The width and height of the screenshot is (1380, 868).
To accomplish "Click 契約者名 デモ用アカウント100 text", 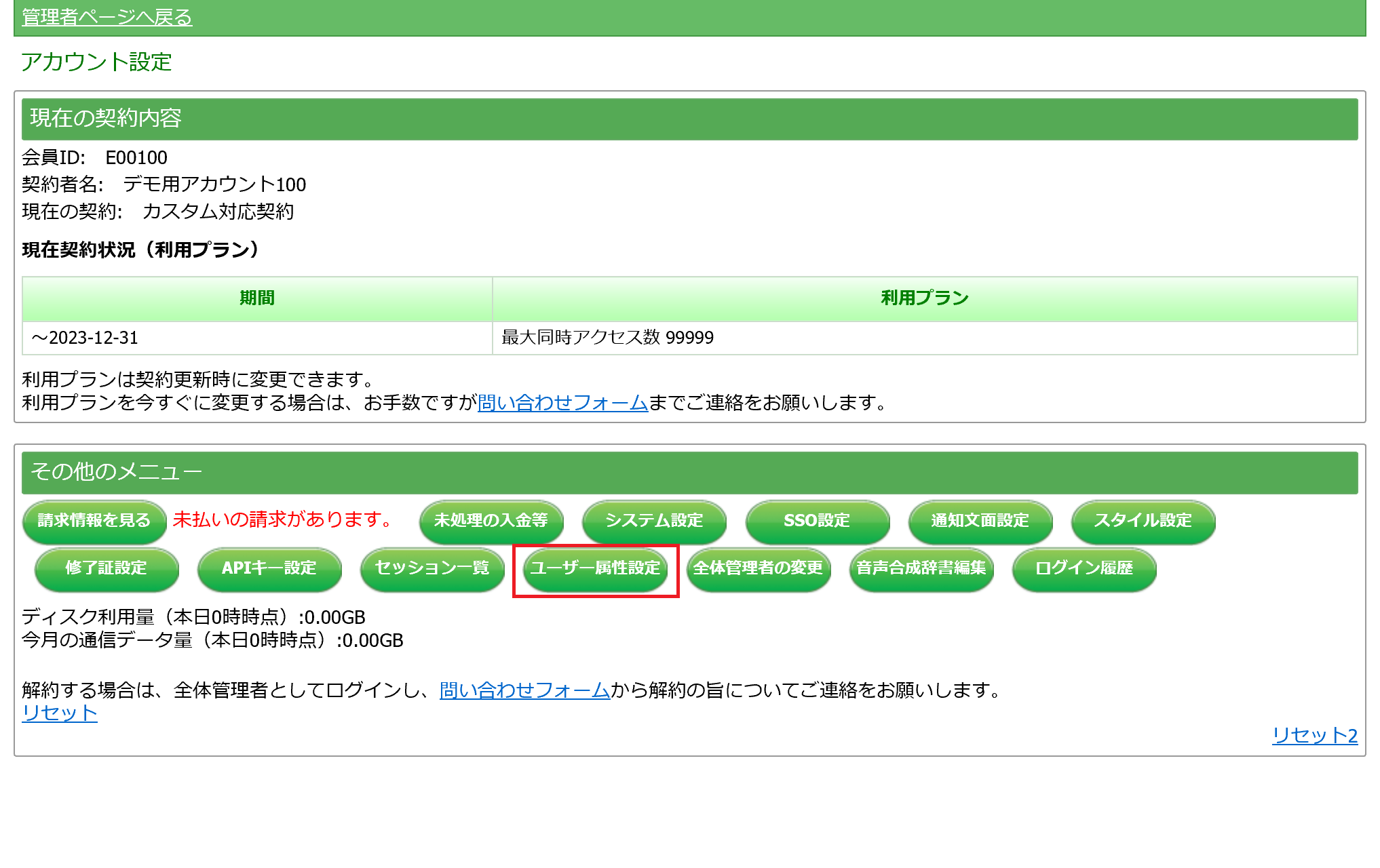I will pyautogui.click(x=164, y=184).
